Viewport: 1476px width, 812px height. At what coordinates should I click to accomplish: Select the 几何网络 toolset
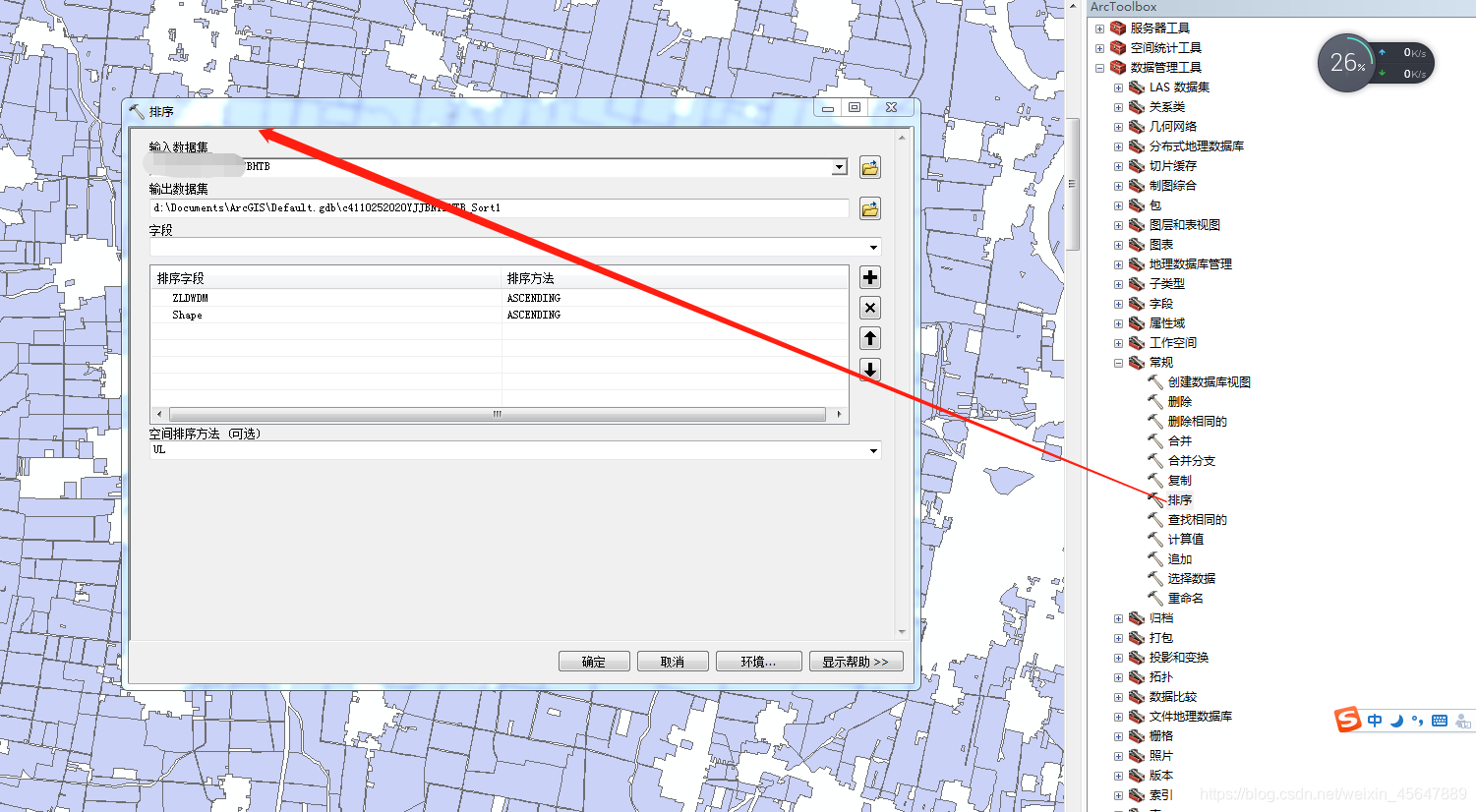[1173, 127]
